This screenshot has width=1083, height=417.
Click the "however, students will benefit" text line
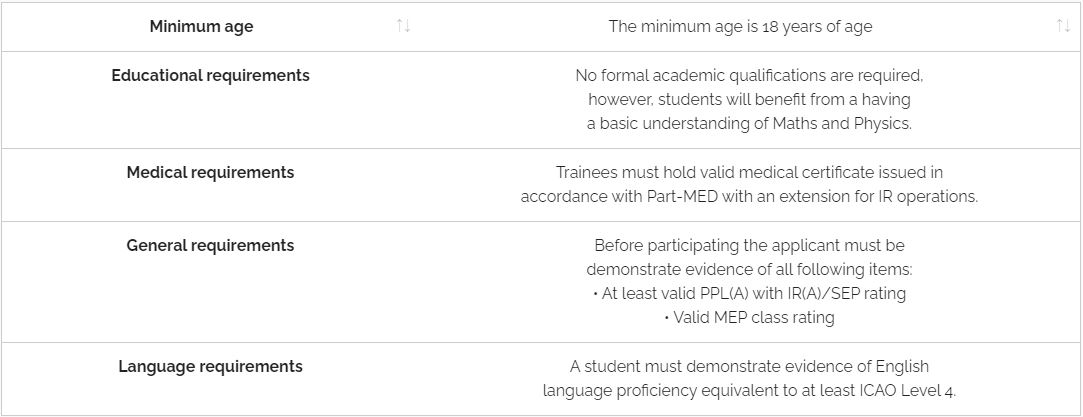click(x=749, y=100)
